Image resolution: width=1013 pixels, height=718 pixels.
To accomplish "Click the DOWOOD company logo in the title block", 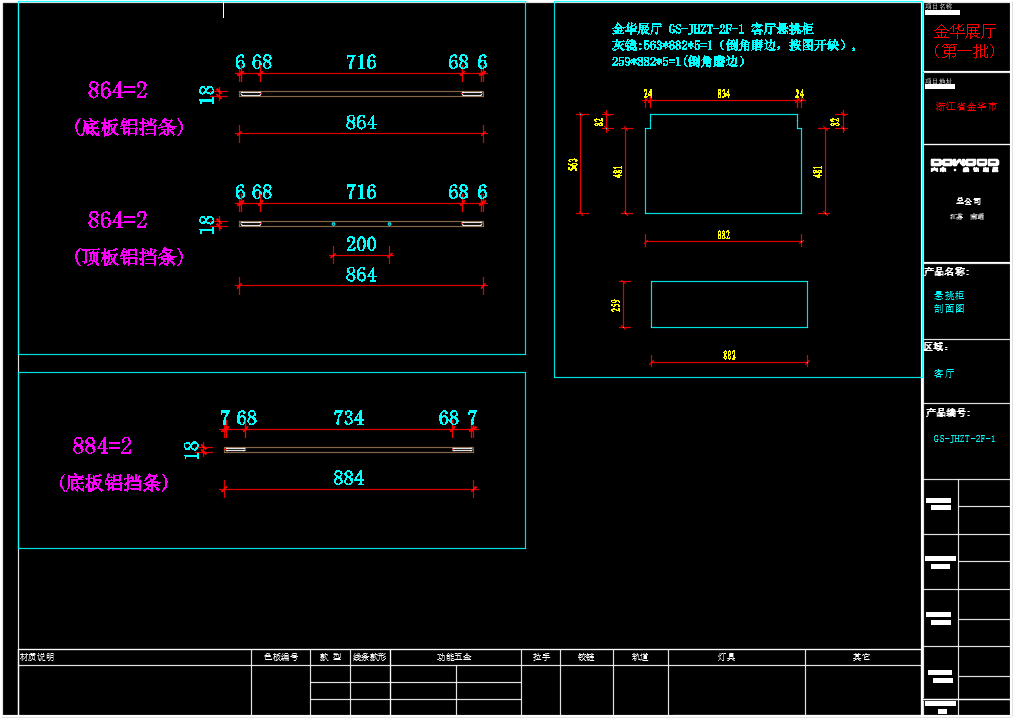I will (x=965, y=165).
